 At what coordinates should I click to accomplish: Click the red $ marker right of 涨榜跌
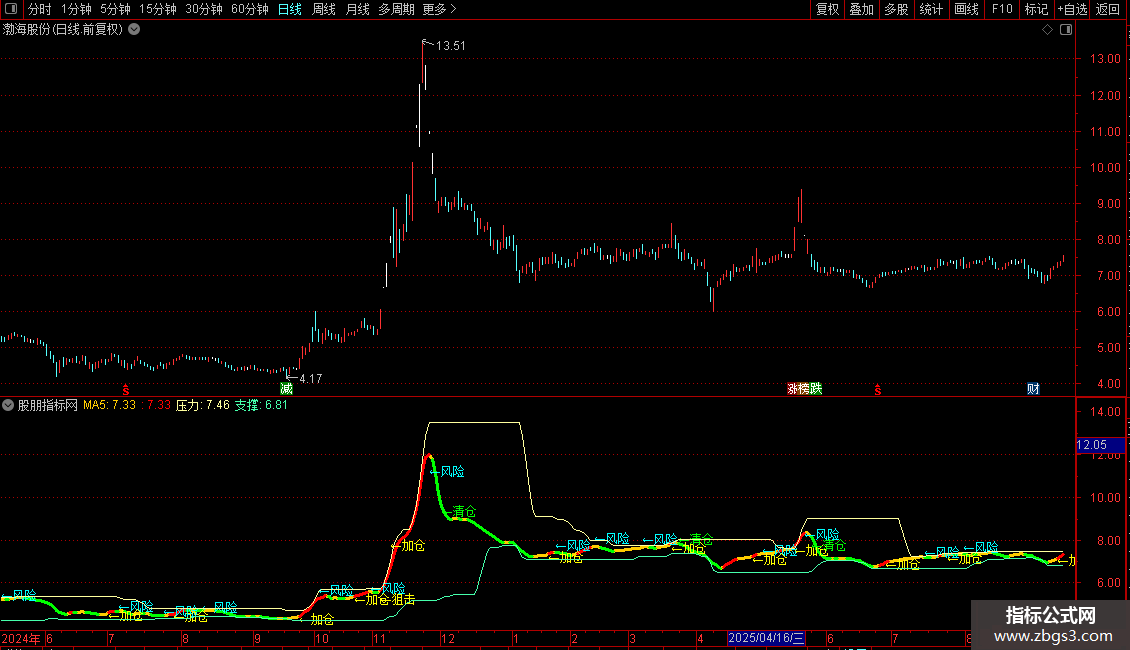(x=877, y=390)
